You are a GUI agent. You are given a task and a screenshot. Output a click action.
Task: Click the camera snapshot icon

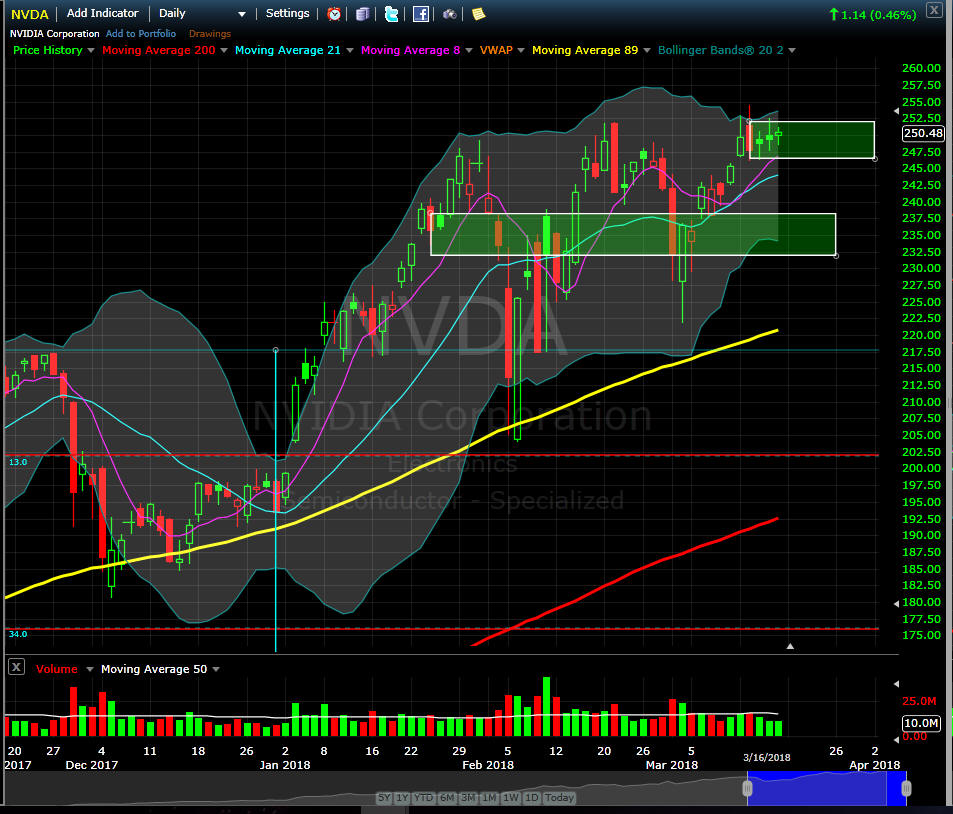(450, 14)
